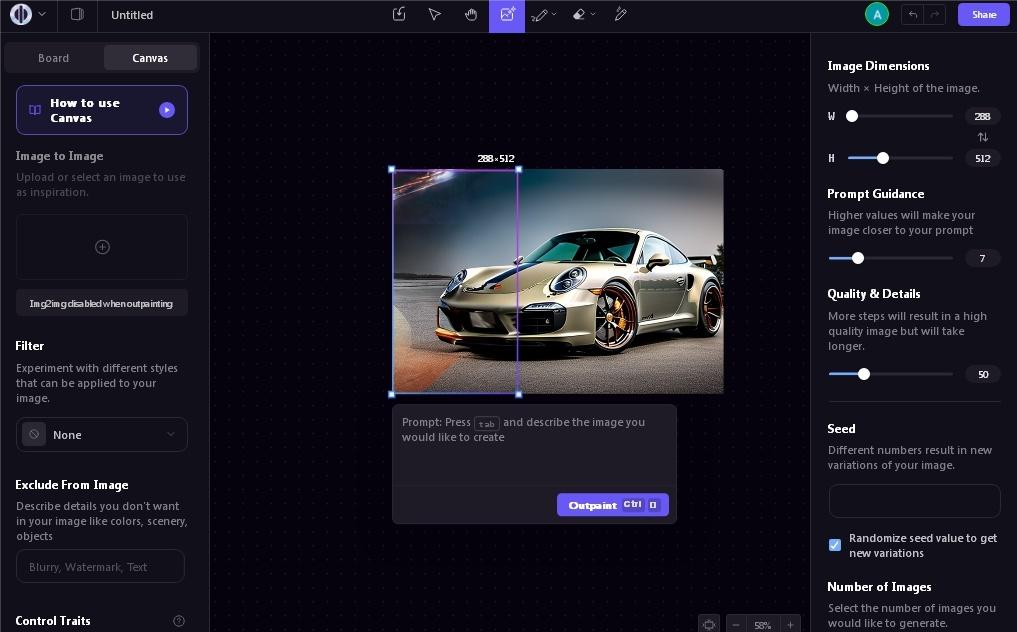Swap width and height dimensions
Screen dimensions: 1017x632
(982, 137)
